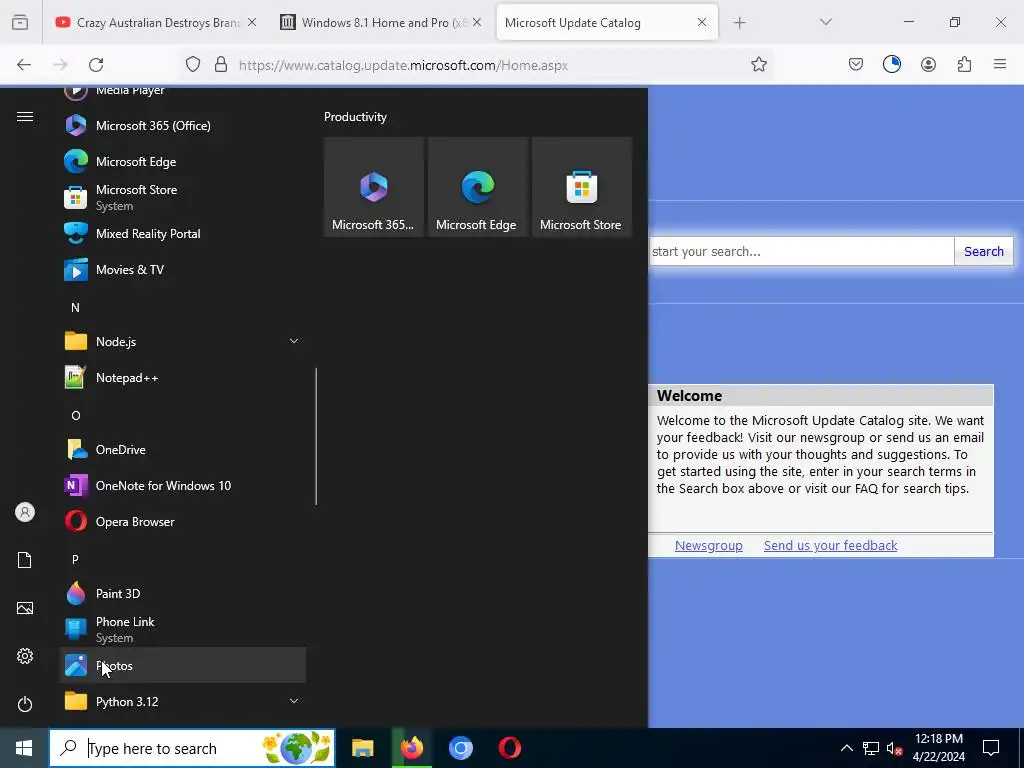Image resolution: width=1024 pixels, height=768 pixels.
Task: Click the catalog Search button
Action: point(984,251)
